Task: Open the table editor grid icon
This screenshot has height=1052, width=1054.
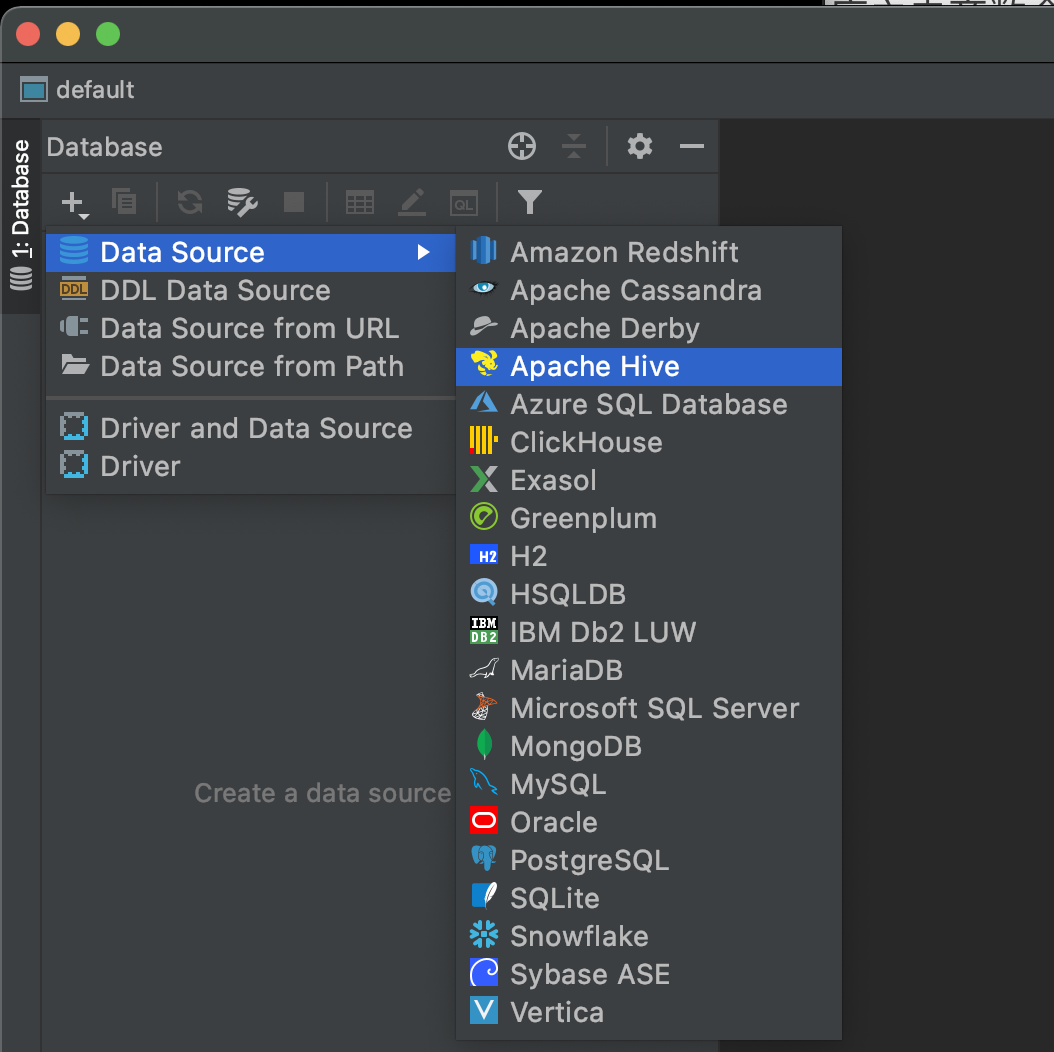Action: click(360, 202)
